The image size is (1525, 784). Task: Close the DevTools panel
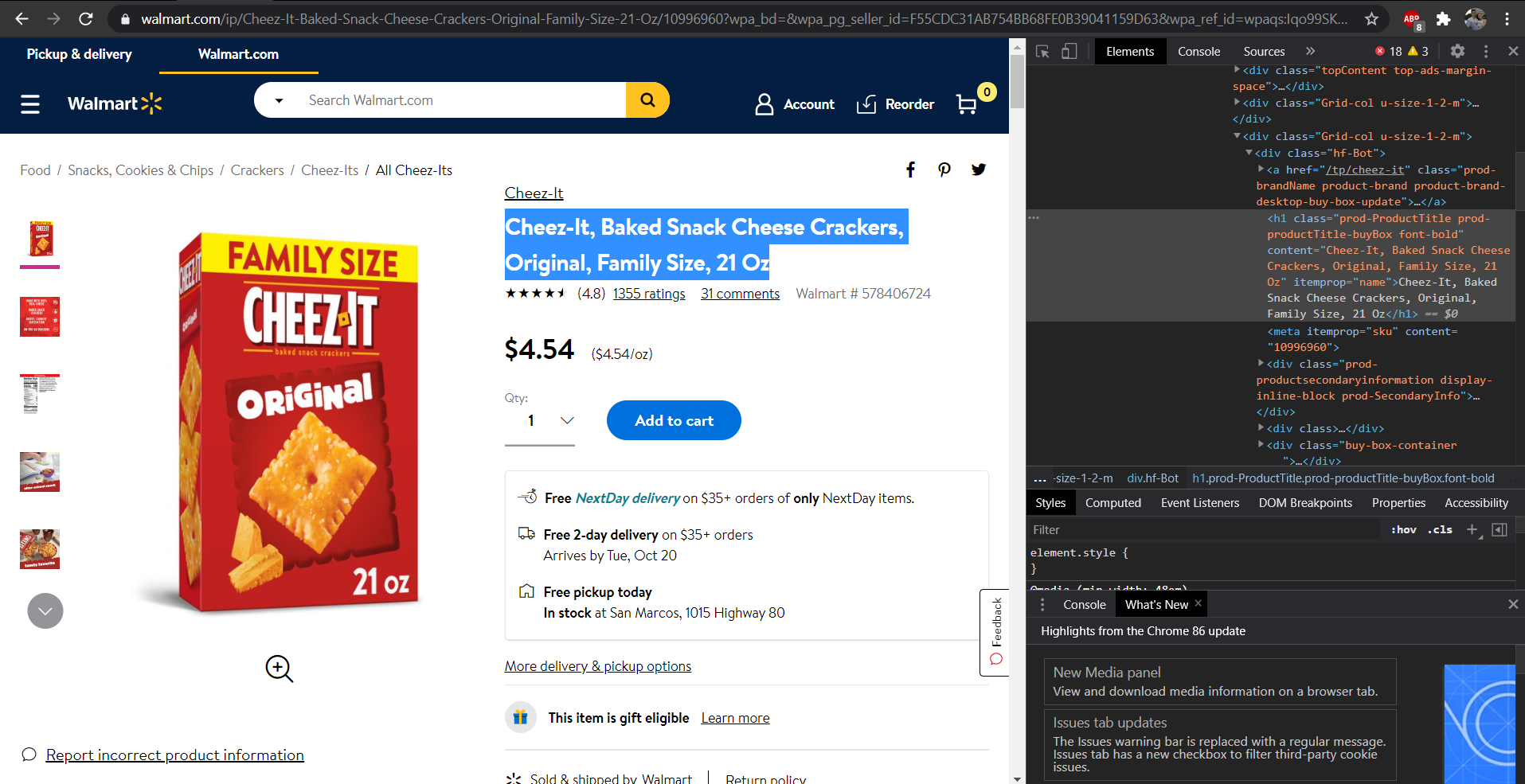tap(1513, 51)
